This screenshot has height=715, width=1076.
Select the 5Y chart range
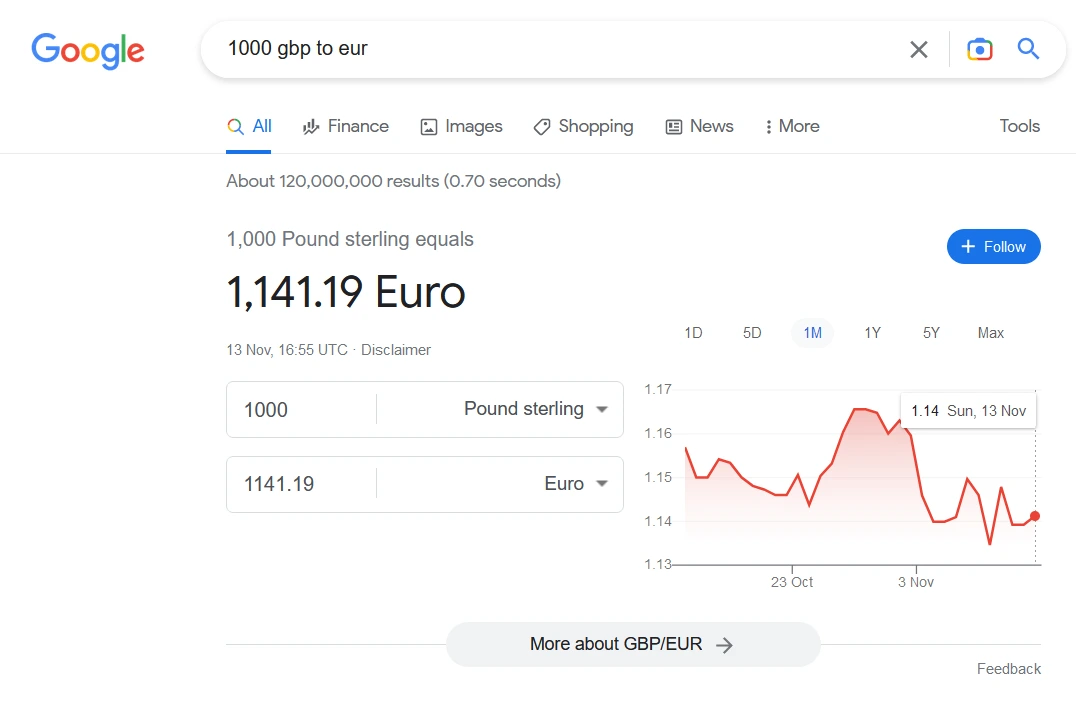click(x=931, y=333)
